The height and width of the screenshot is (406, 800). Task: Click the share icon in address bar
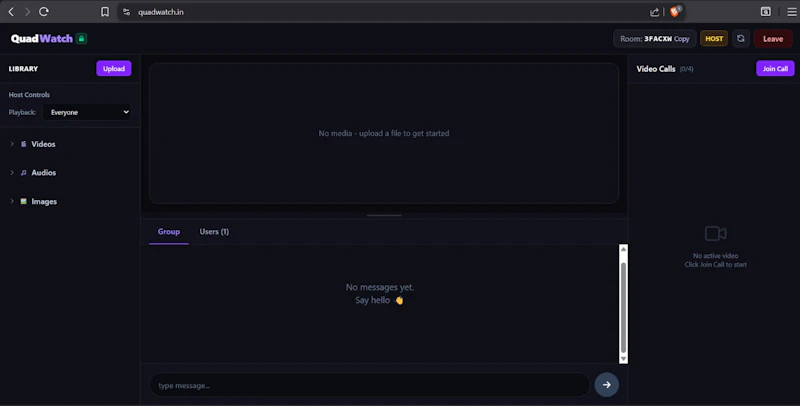coord(654,12)
